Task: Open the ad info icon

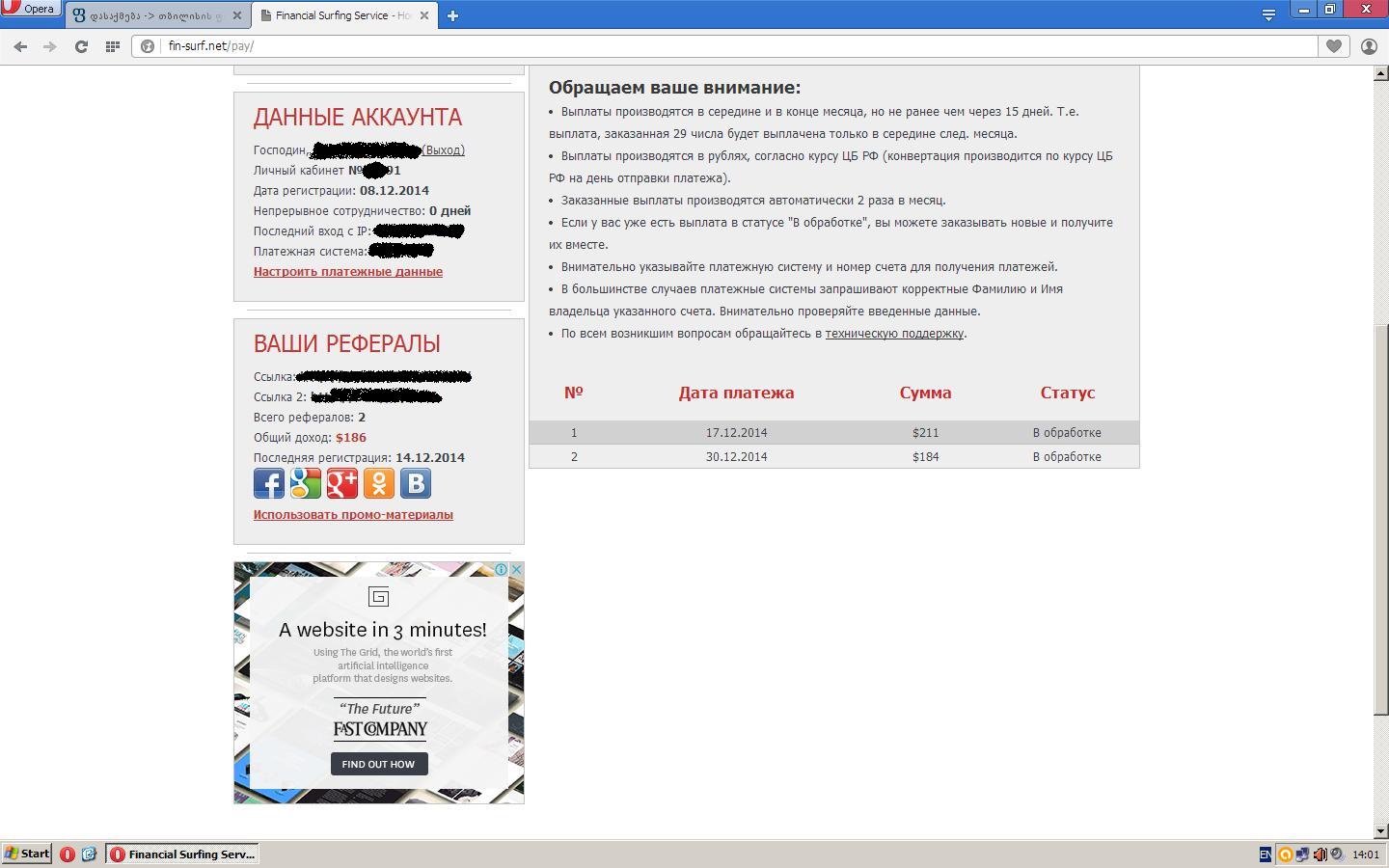Action: pos(502,570)
